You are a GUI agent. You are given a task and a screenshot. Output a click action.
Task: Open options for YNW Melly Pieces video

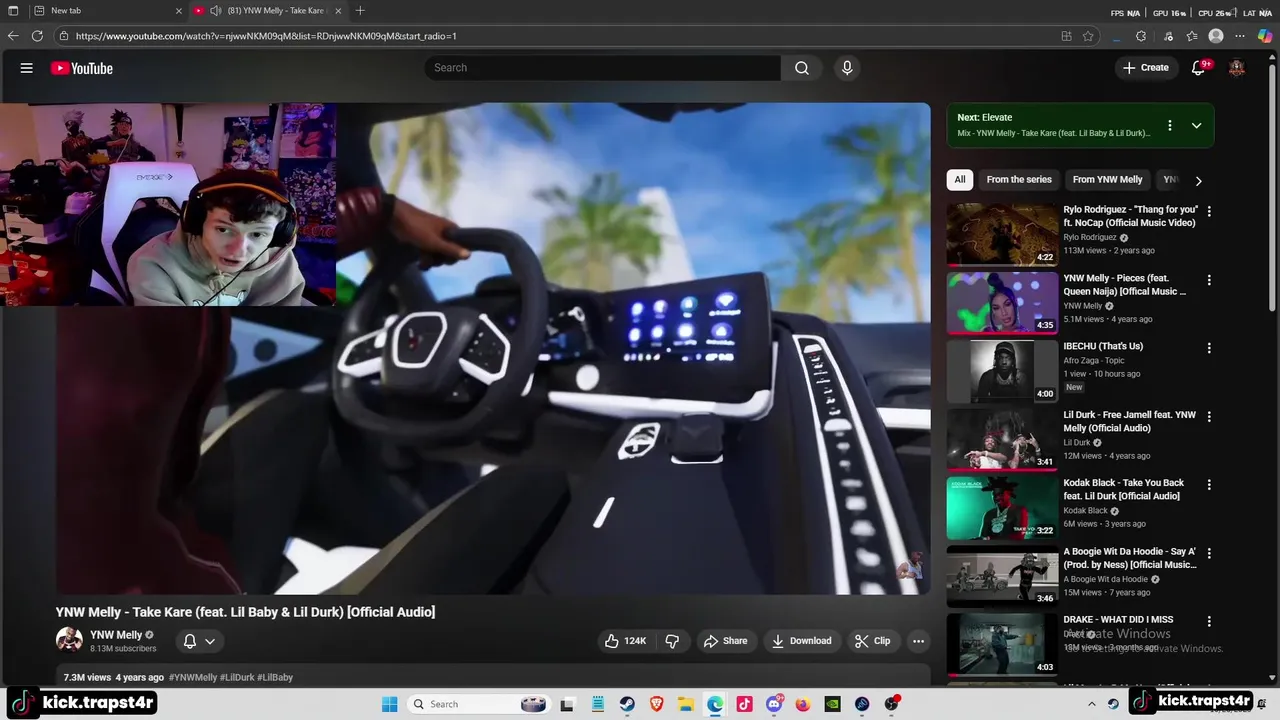(x=1209, y=280)
